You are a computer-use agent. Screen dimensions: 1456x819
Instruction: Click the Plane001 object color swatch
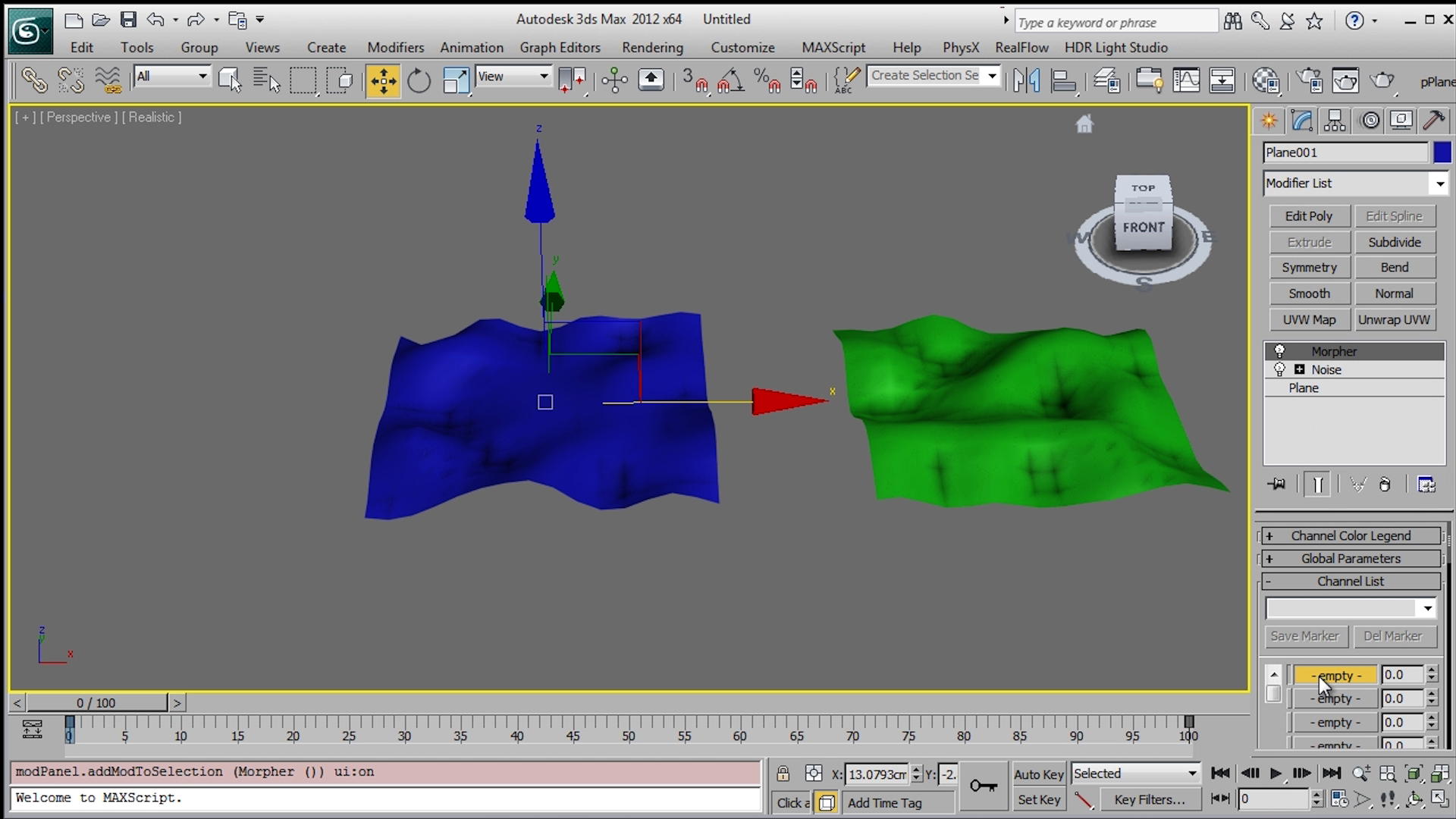(x=1442, y=152)
